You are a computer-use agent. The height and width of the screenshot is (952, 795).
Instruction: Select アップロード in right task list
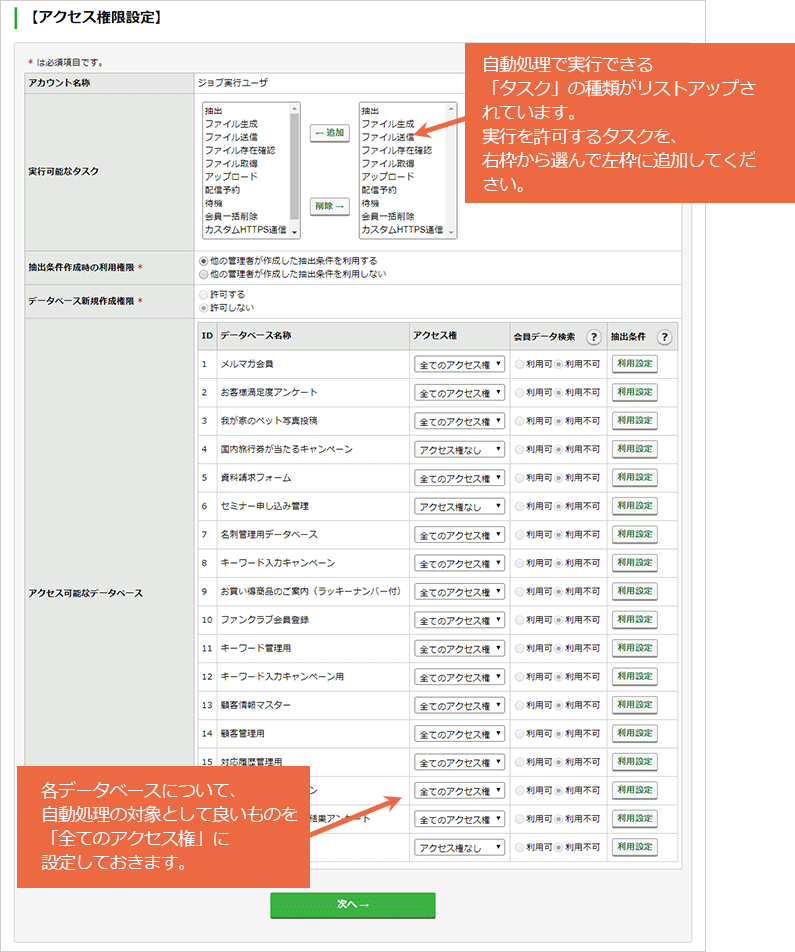[388, 177]
